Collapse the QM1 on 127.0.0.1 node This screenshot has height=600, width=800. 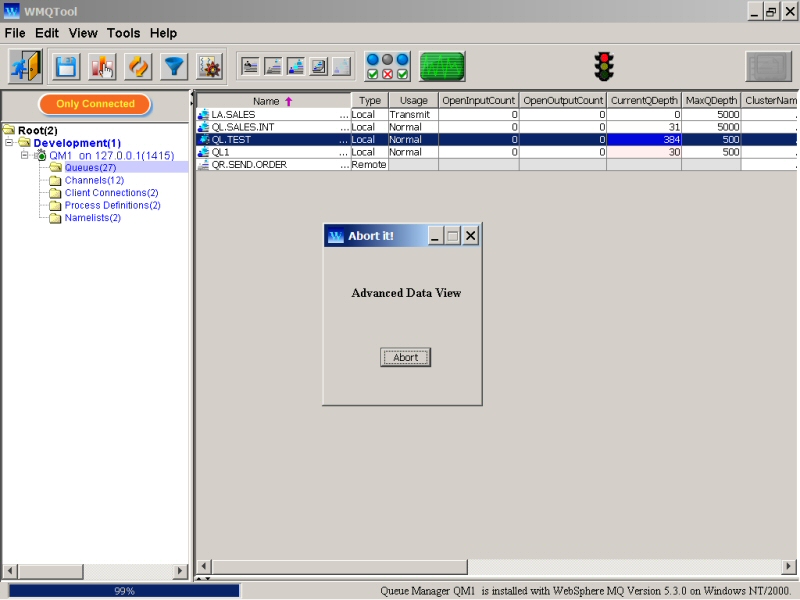pos(24,155)
